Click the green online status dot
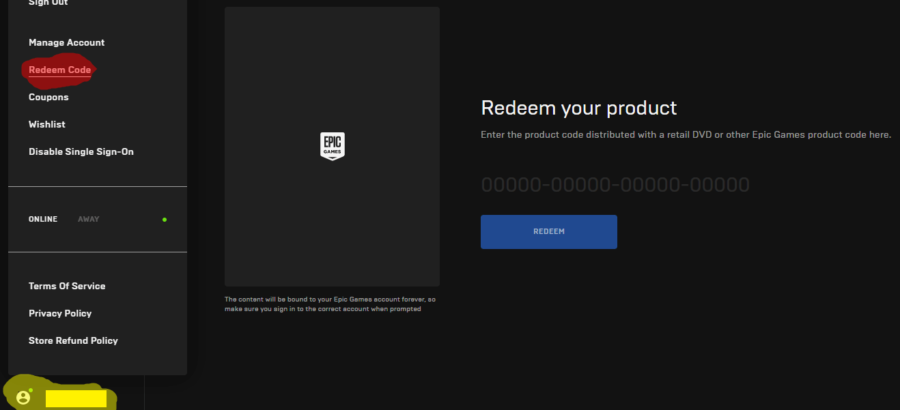Viewport: 900px width, 410px height. click(x=165, y=219)
